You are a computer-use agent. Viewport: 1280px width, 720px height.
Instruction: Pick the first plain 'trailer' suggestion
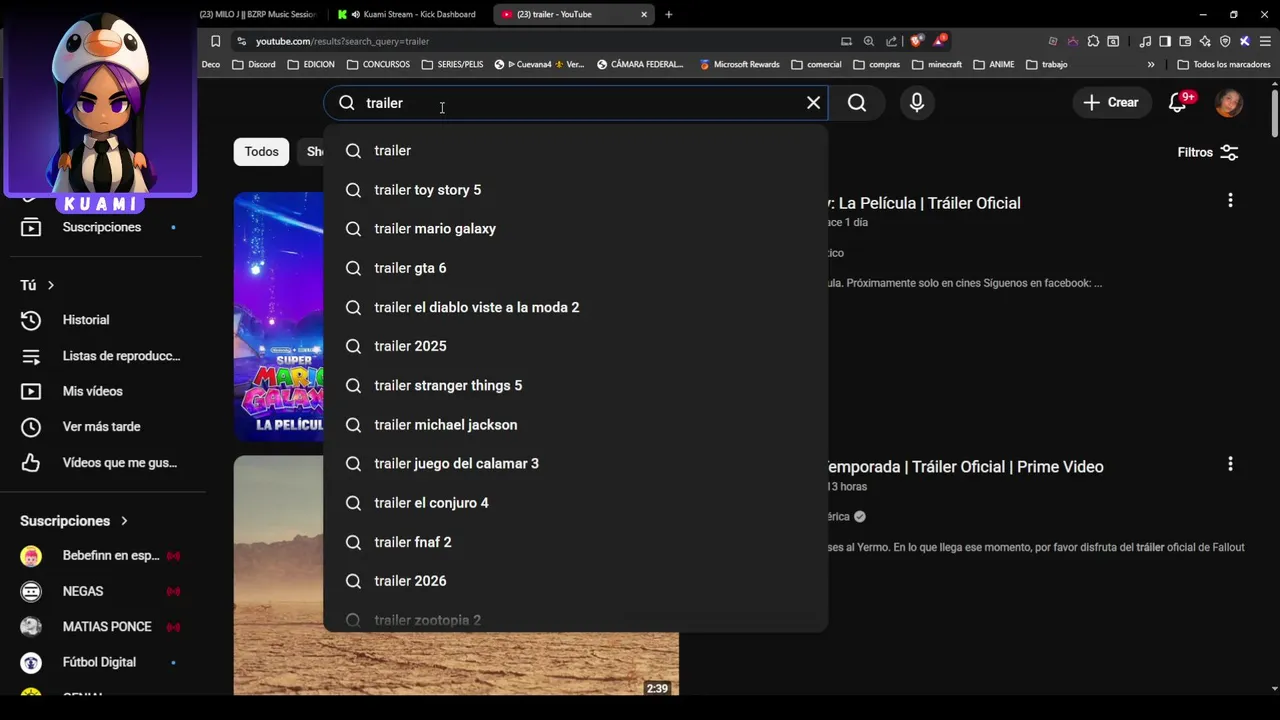pyautogui.click(x=575, y=151)
